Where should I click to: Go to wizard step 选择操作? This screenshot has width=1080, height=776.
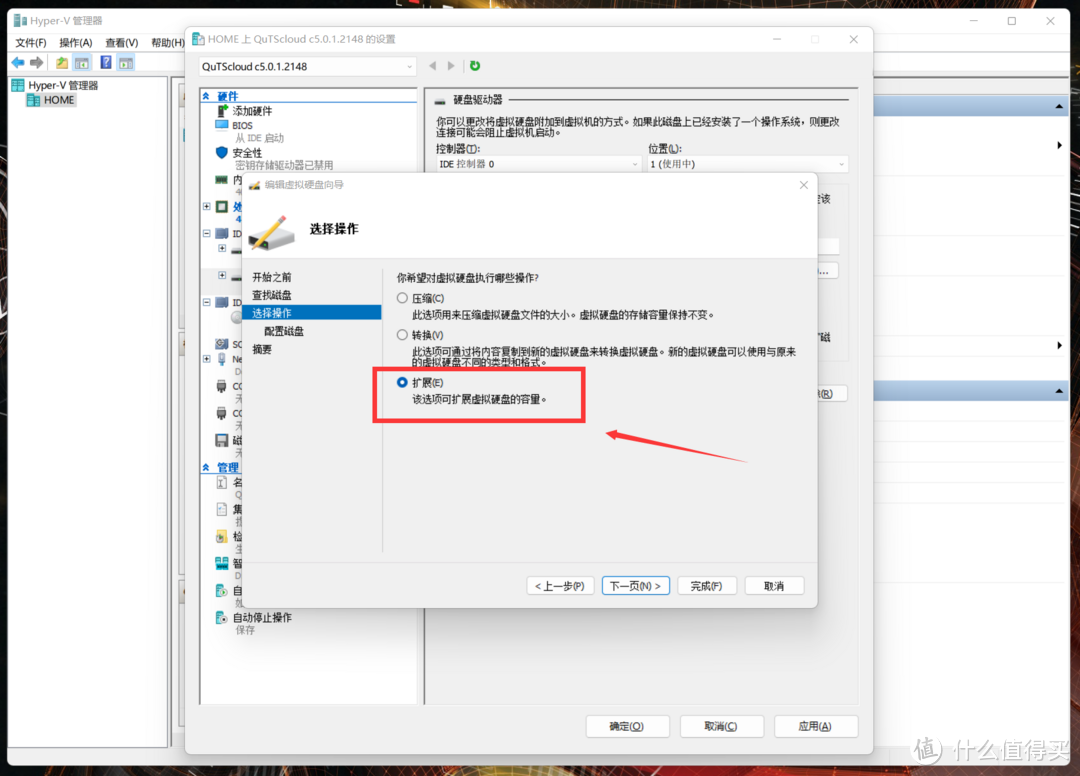coord(311,313)
